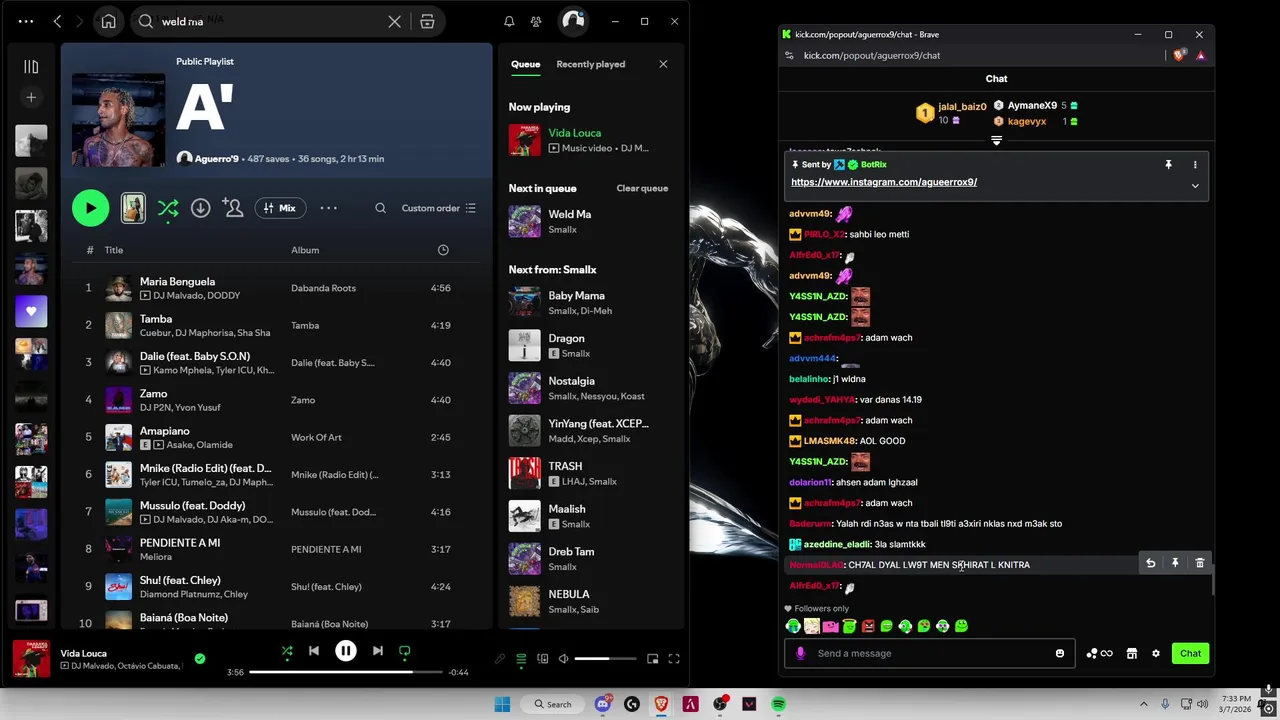Play the A' playlist with green button
Screen dimensions: 1280x720
tap(90, 208)
